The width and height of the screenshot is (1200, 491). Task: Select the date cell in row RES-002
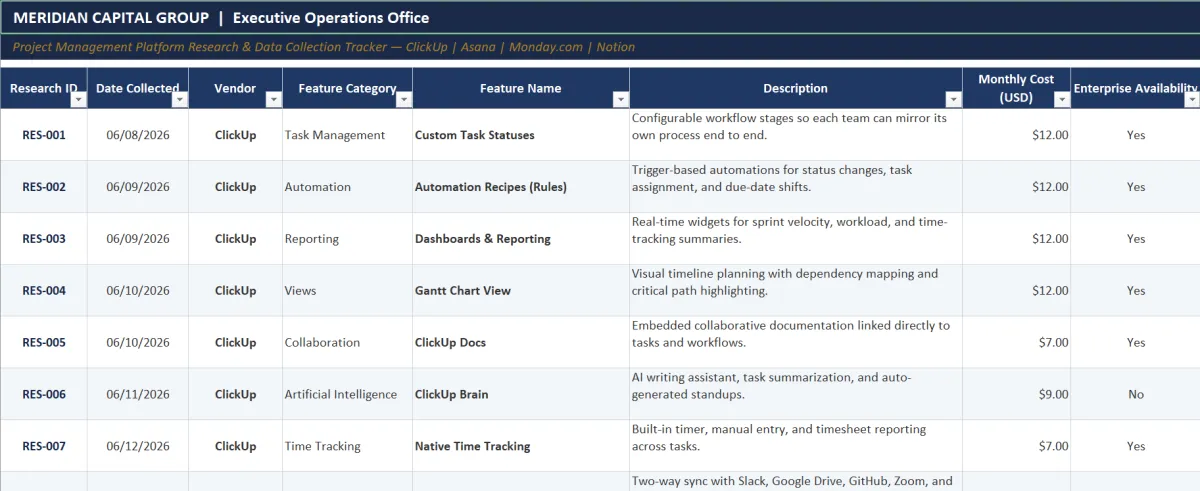(x=138, y=187)
